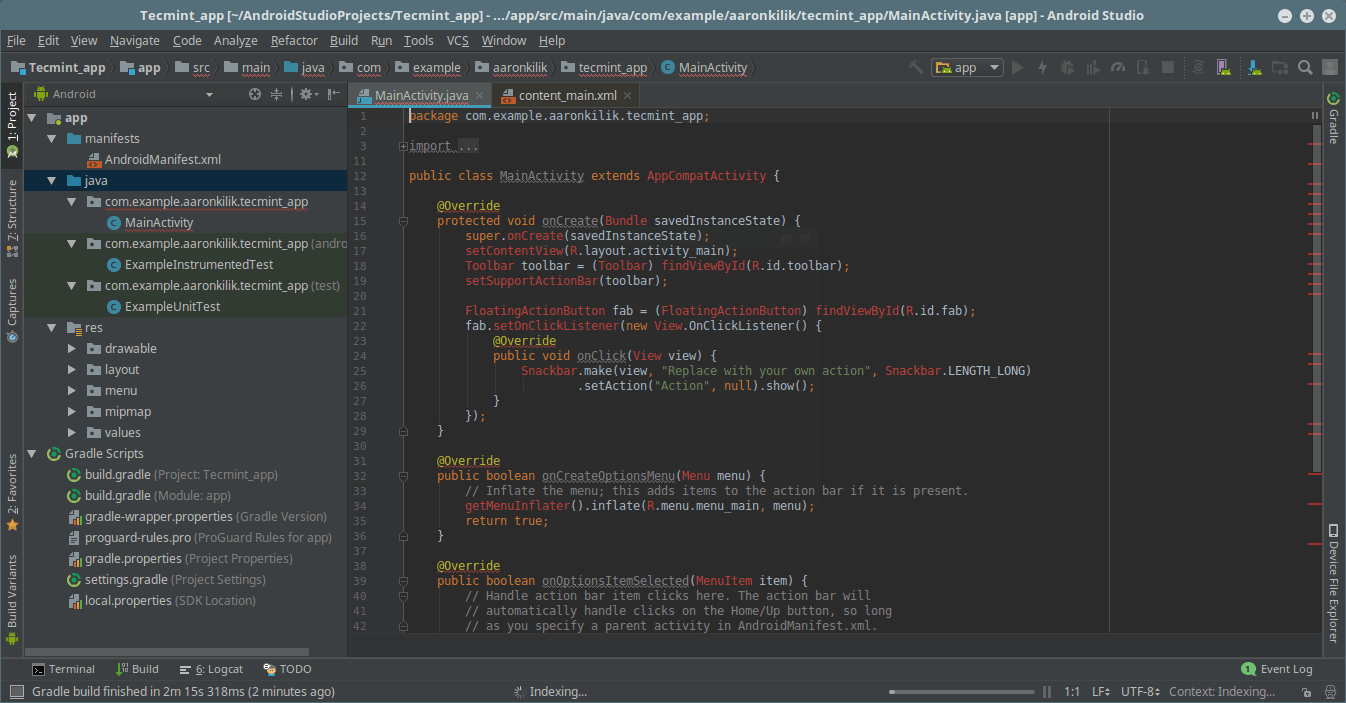The height and width of the screenshot is (703, 1346).
Task: Open the Terminal tool window
Action: click(63, 669)
